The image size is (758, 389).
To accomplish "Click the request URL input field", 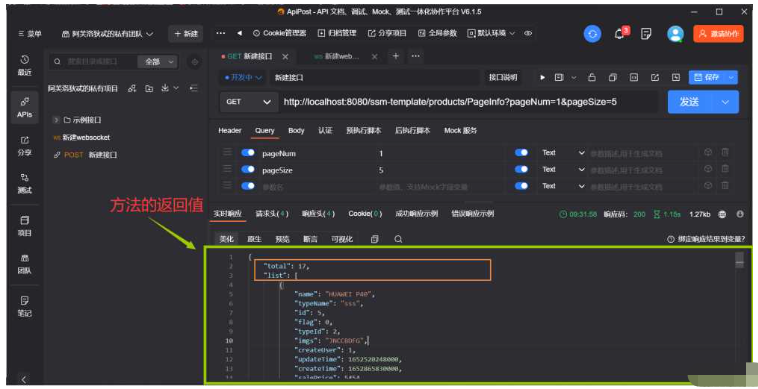I will click(468, 102).
